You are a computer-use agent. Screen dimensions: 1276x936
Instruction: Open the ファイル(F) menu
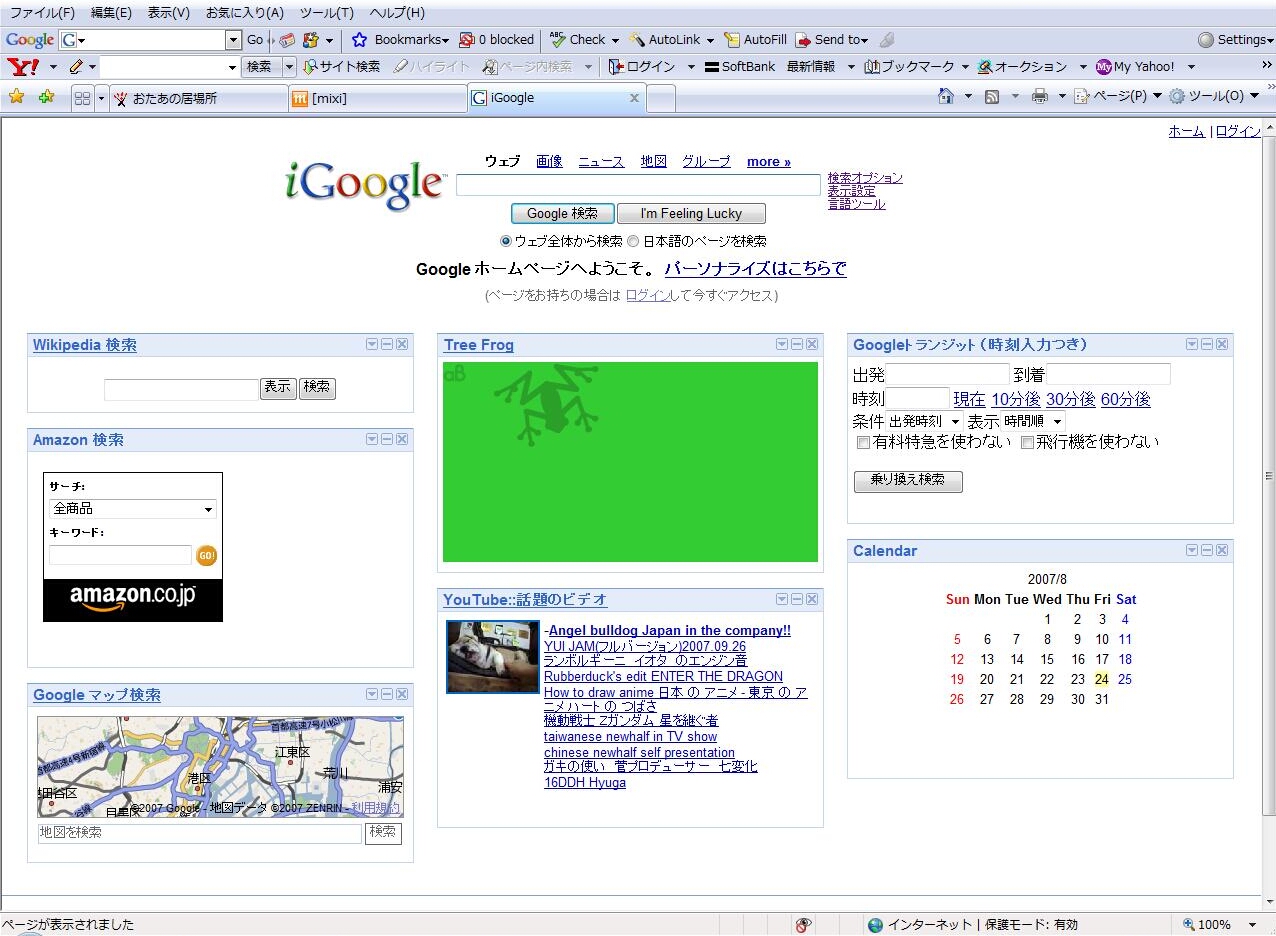pos(42,13)
